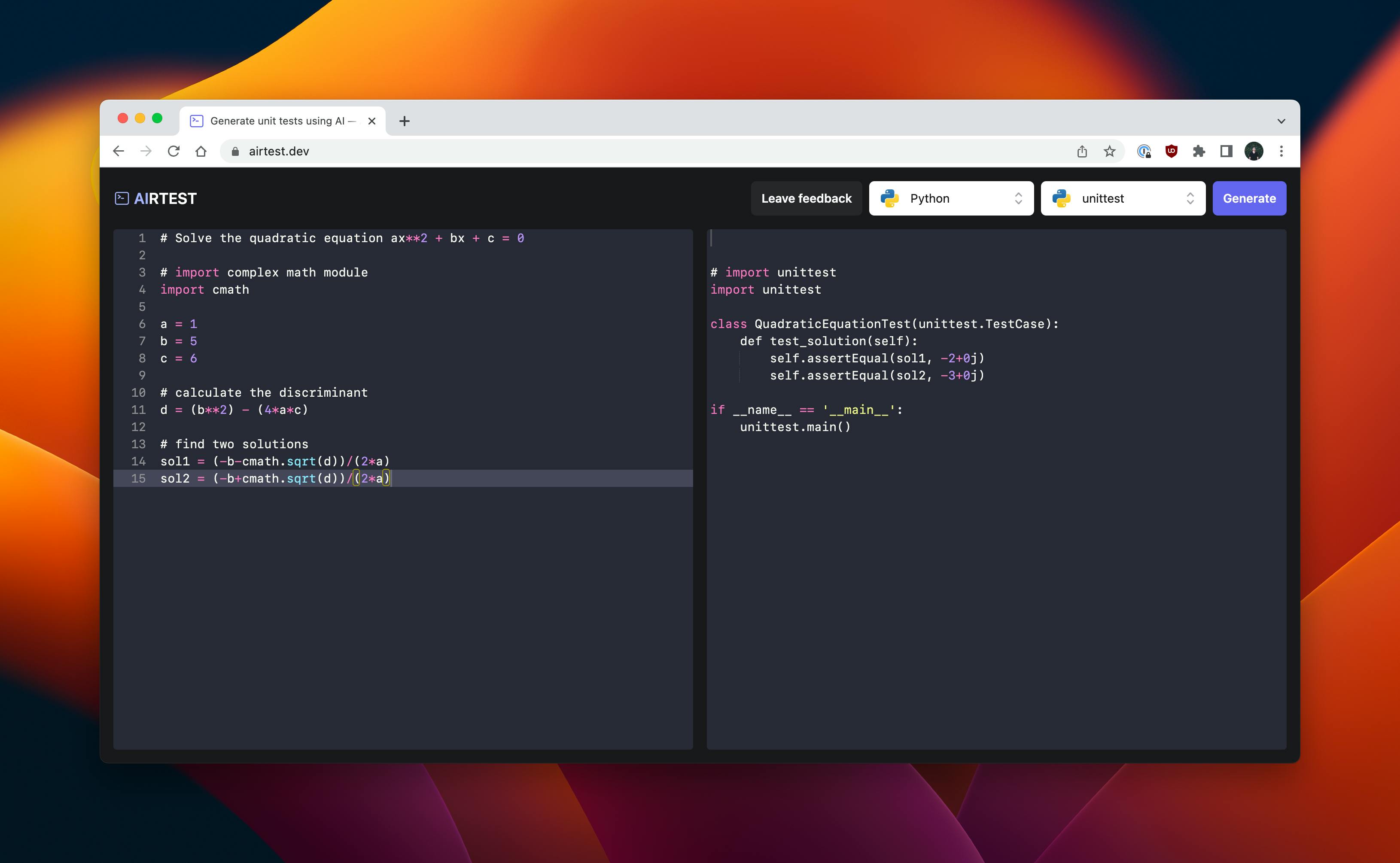Screen dimensions: 1400x863
Task: Place cursor on the sol2 assignment line
Action: [x=275, y=478]
